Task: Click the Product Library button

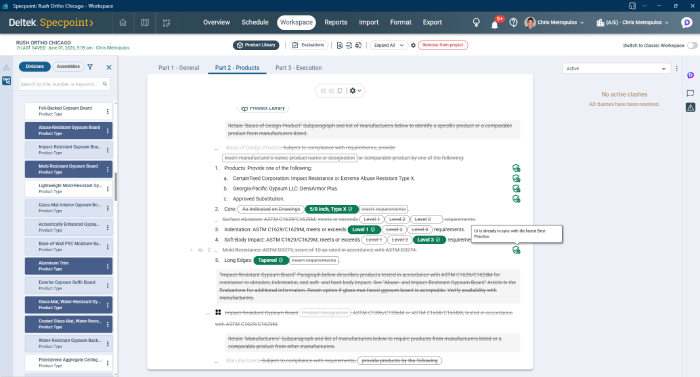Action: point(256,45)
